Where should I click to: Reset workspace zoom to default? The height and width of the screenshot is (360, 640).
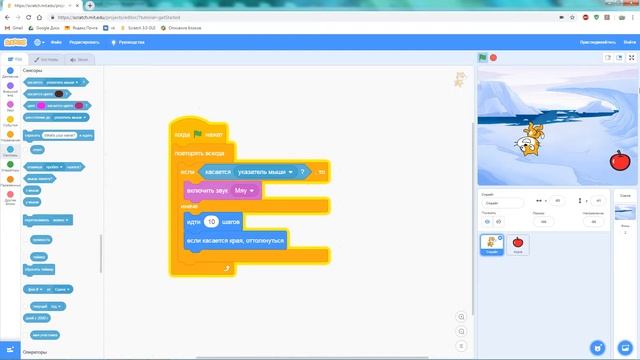coord(461,346)
